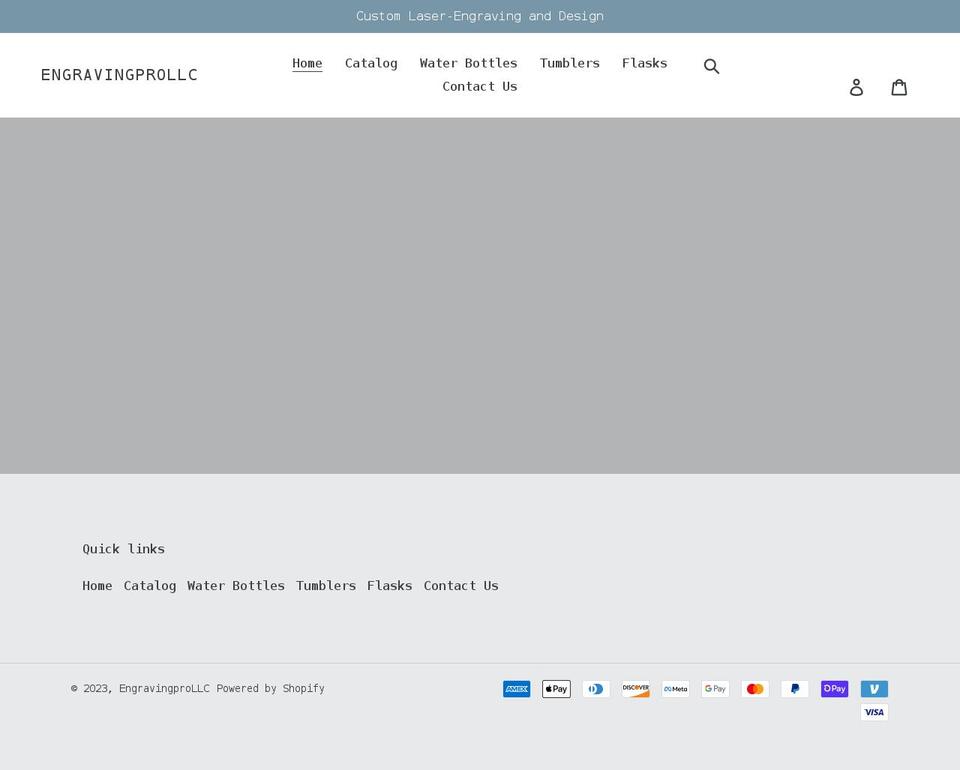
Task: Click the Google Pay payment icon
Action: click(x=715, y=689)
